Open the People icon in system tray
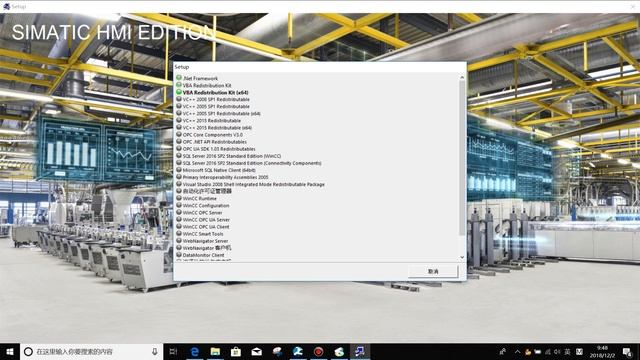 coord(503,351)
